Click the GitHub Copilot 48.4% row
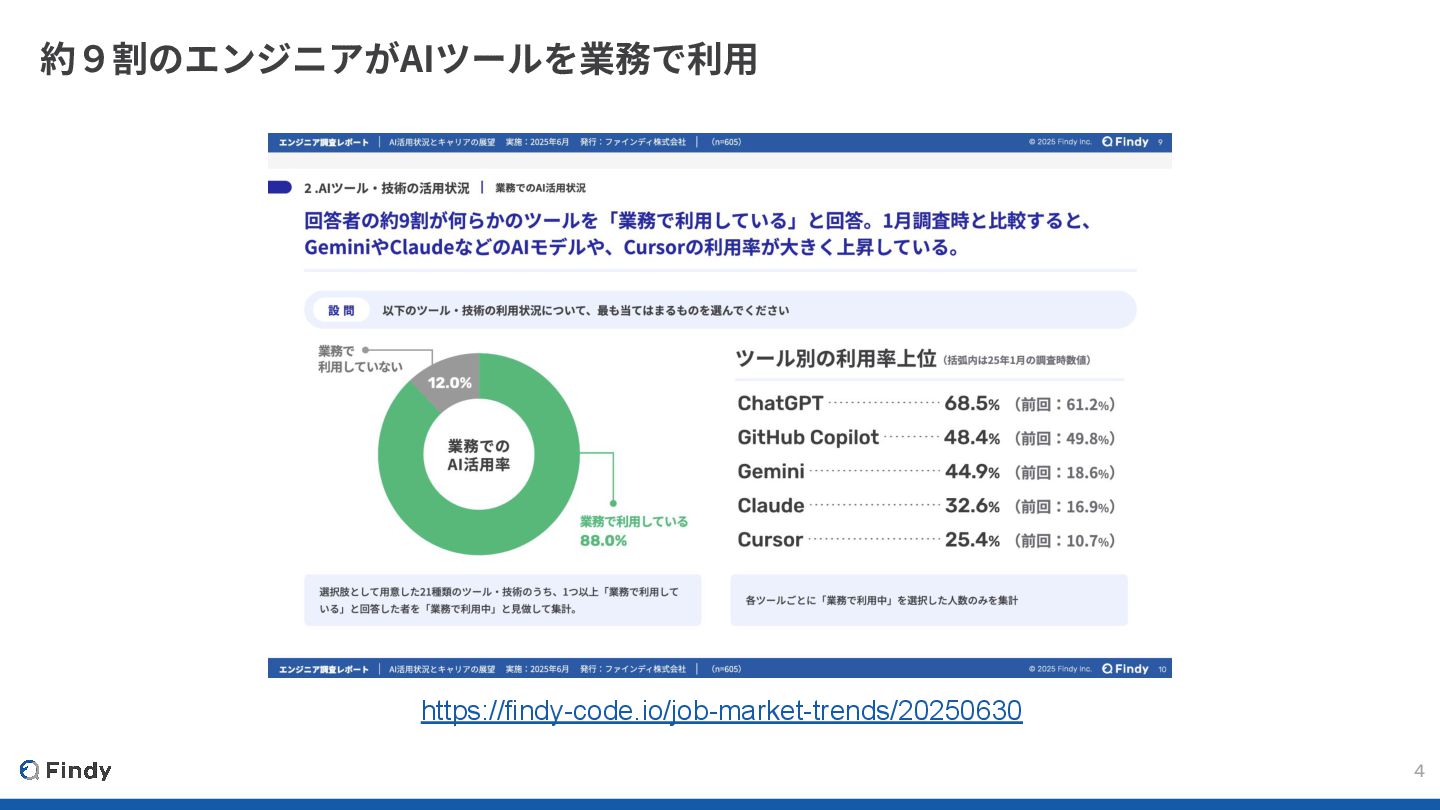This screenshot has width=1440, height=810. [926, 438]
